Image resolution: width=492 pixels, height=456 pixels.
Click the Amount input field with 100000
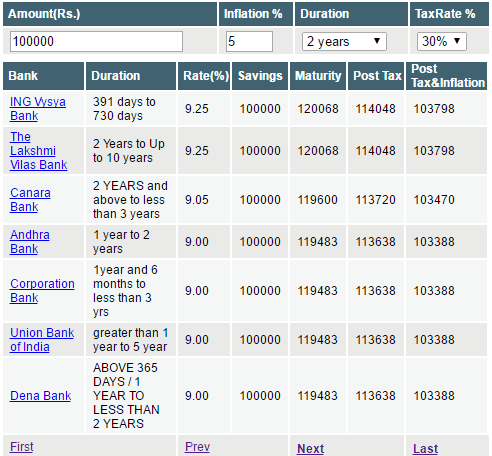(x=96, y=42)
